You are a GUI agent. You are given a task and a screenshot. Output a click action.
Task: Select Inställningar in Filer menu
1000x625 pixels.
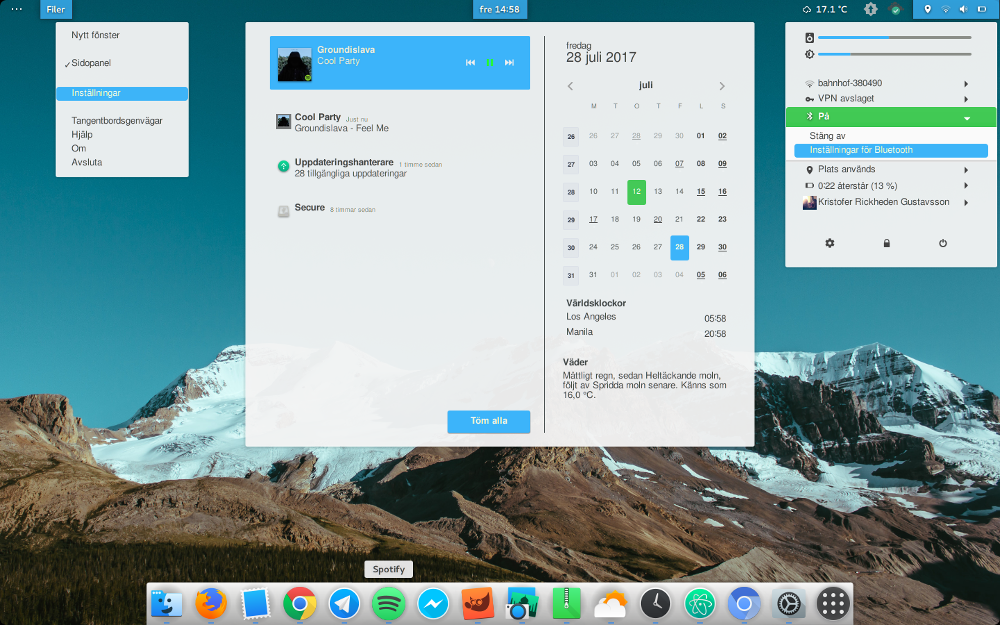(122, 93)
